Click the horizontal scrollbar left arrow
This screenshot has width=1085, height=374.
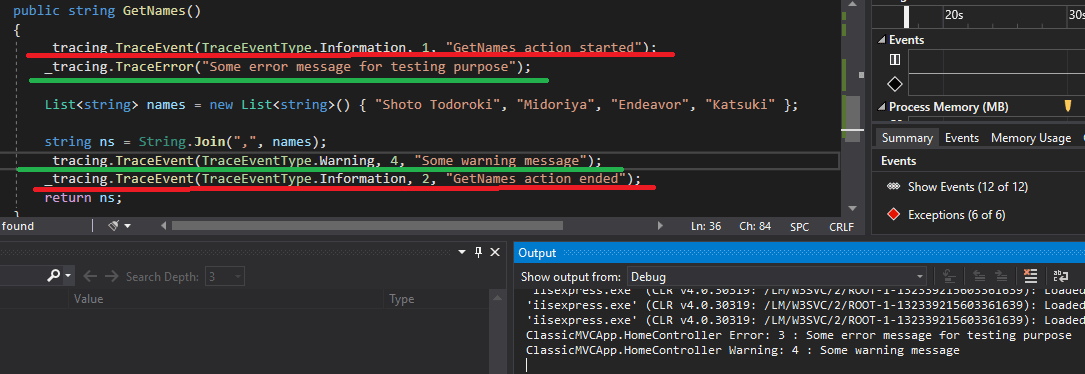tap(163, 226)
